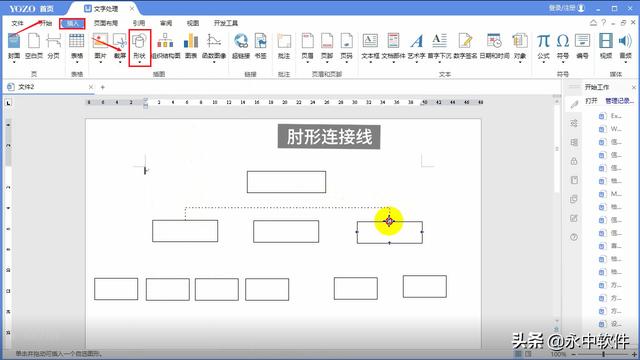Click the 登录/注册 account button
The height and width of the screenshot is (360, 640).
566,8
